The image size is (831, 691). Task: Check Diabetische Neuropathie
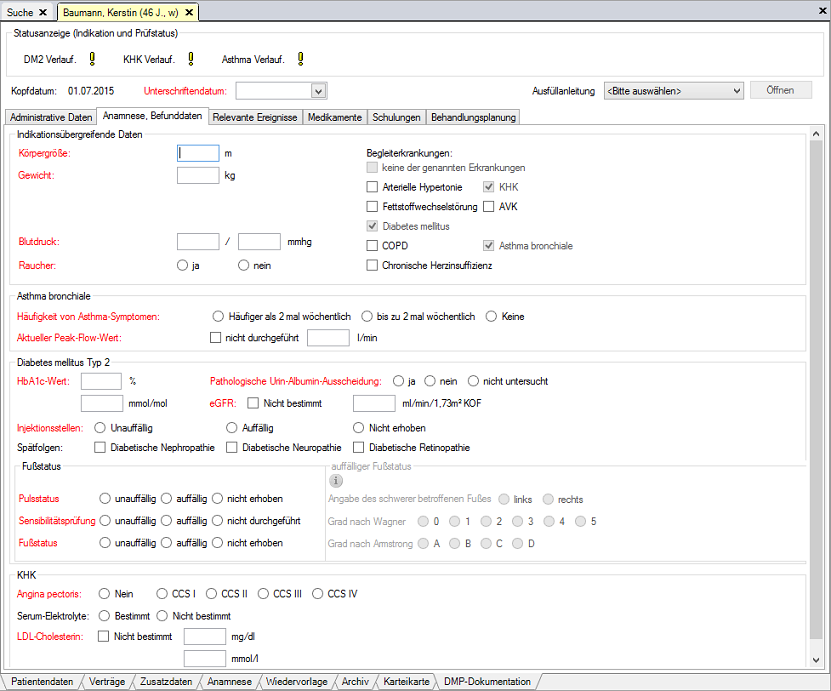click(232, 448)
